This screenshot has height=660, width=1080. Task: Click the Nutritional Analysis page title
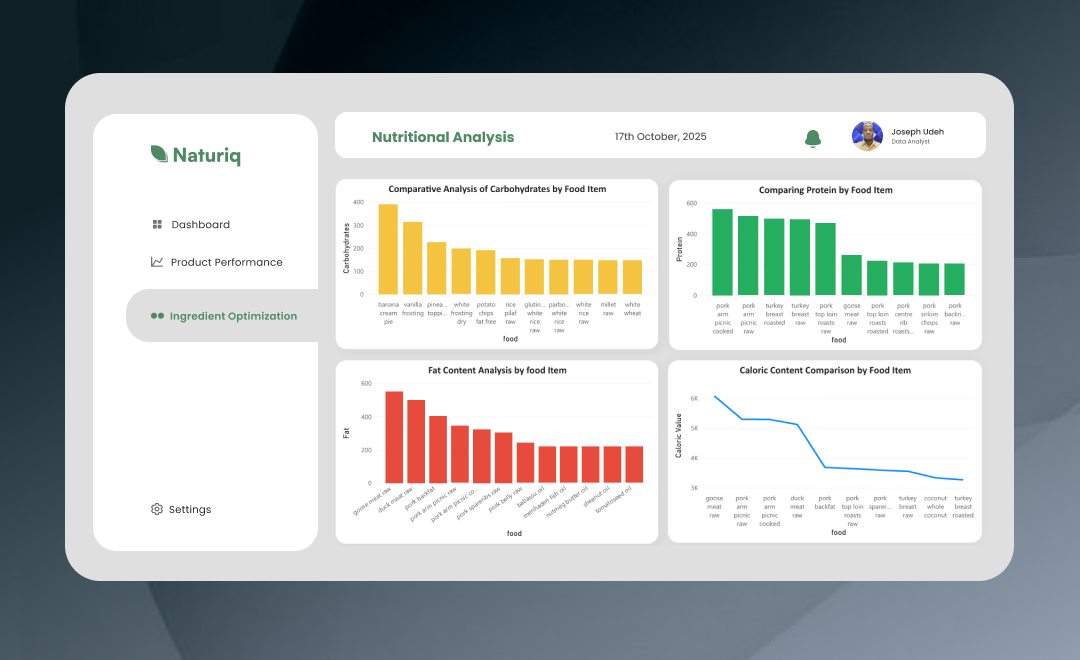click(443, 137)
